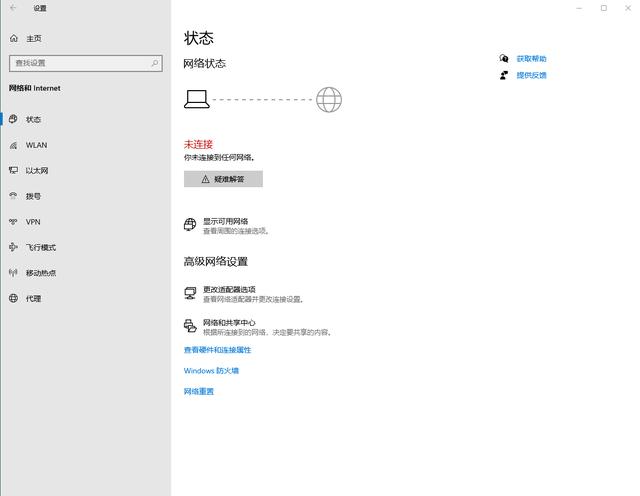640x496 pixels.
Task: Click the 疑难解答 troubleshoot button
Action: (x=223, y=179)
